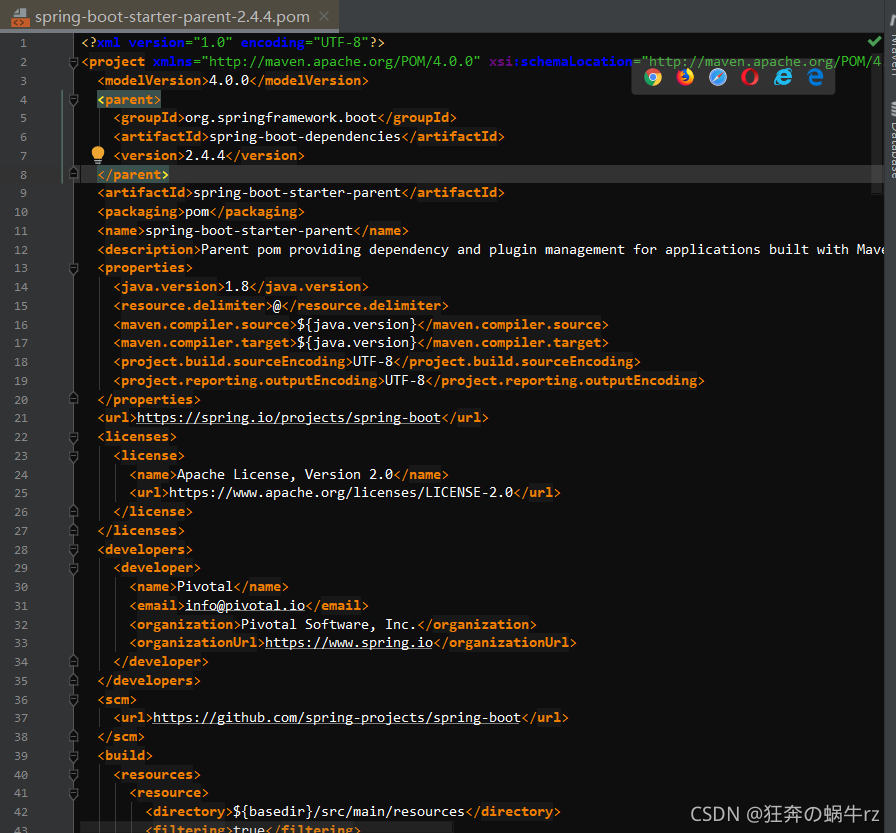
Task: Click the spring-boot-dependencies artifactId text
Action: tap(305, 137)
